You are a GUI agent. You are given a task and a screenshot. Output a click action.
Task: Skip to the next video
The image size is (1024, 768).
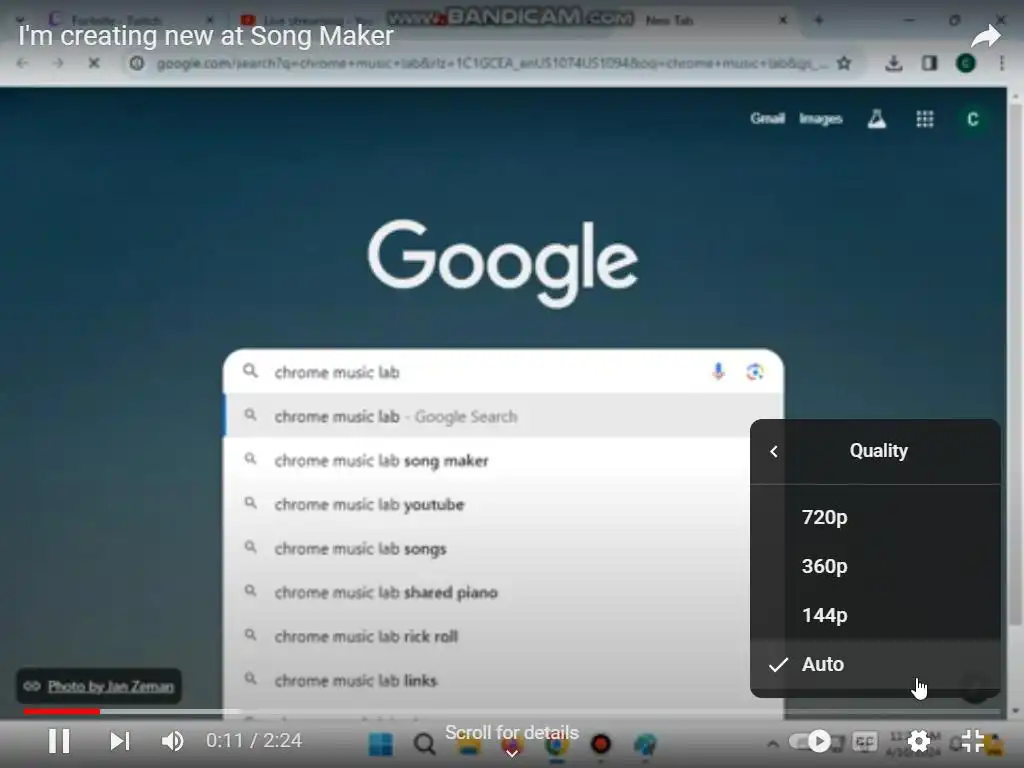point(120,741)
